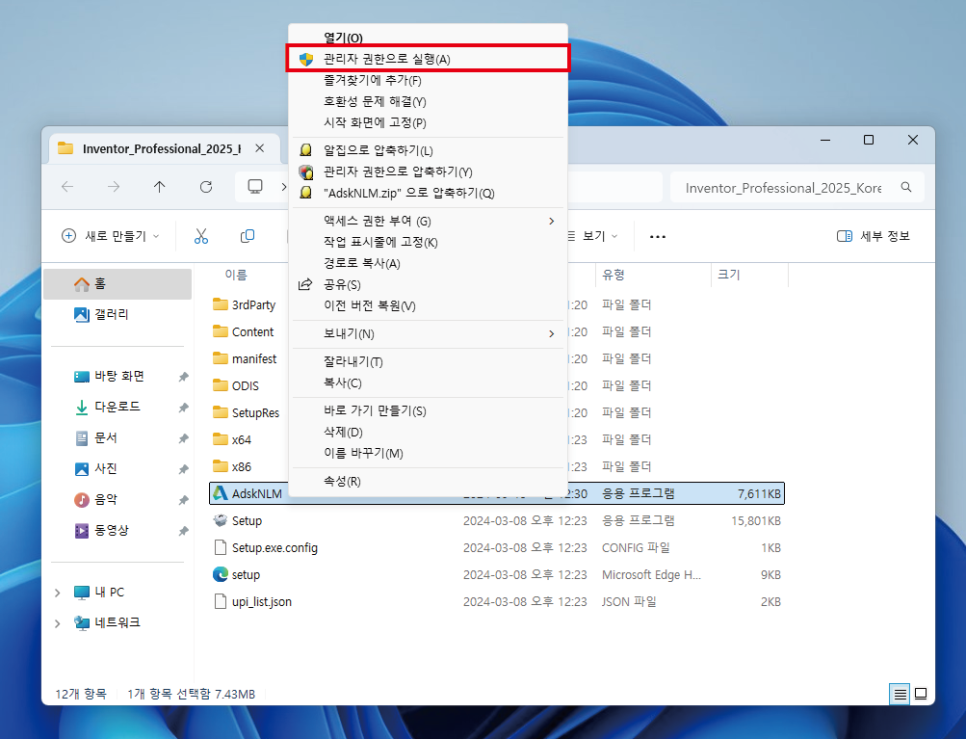Click pin icon next to 다운로드
The height and width of the screenshot is (739, 966).
(x=183, y=408)
